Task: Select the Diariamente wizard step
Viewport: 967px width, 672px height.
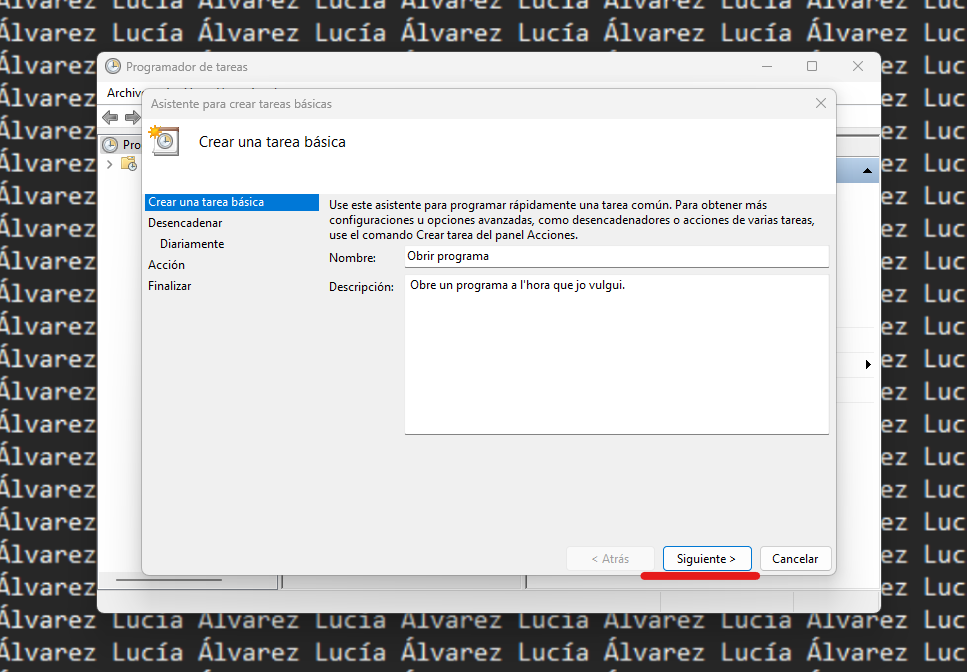Action: [x=193, y=243]
